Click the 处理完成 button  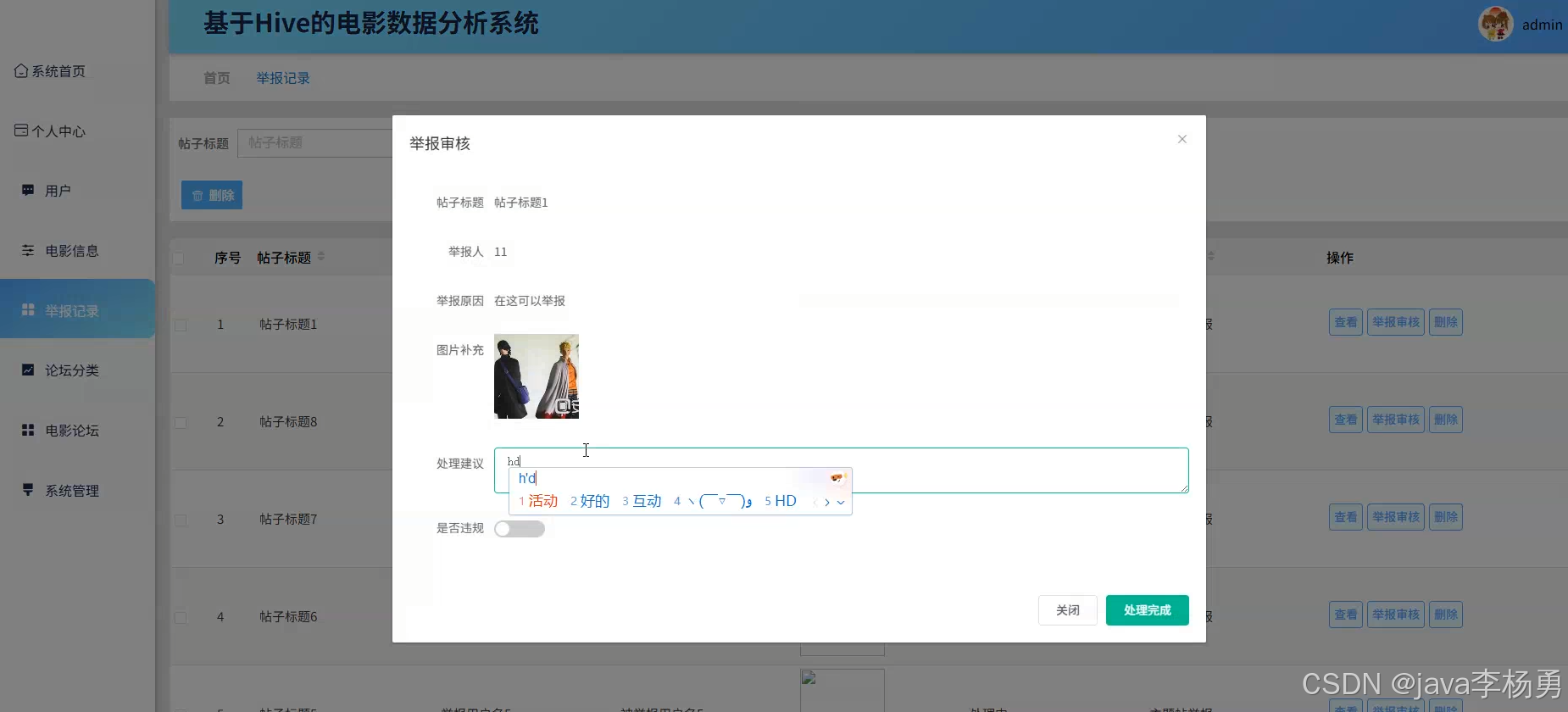[x=1148, y=610]
